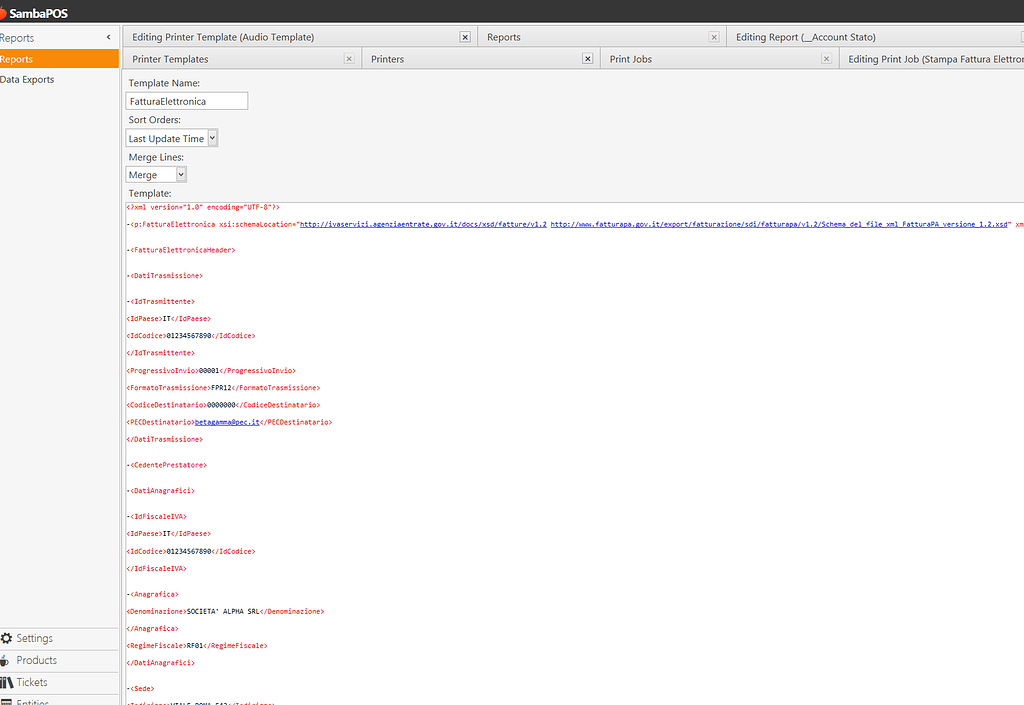Close the Editing Printer Template tab

pos(465,37)
